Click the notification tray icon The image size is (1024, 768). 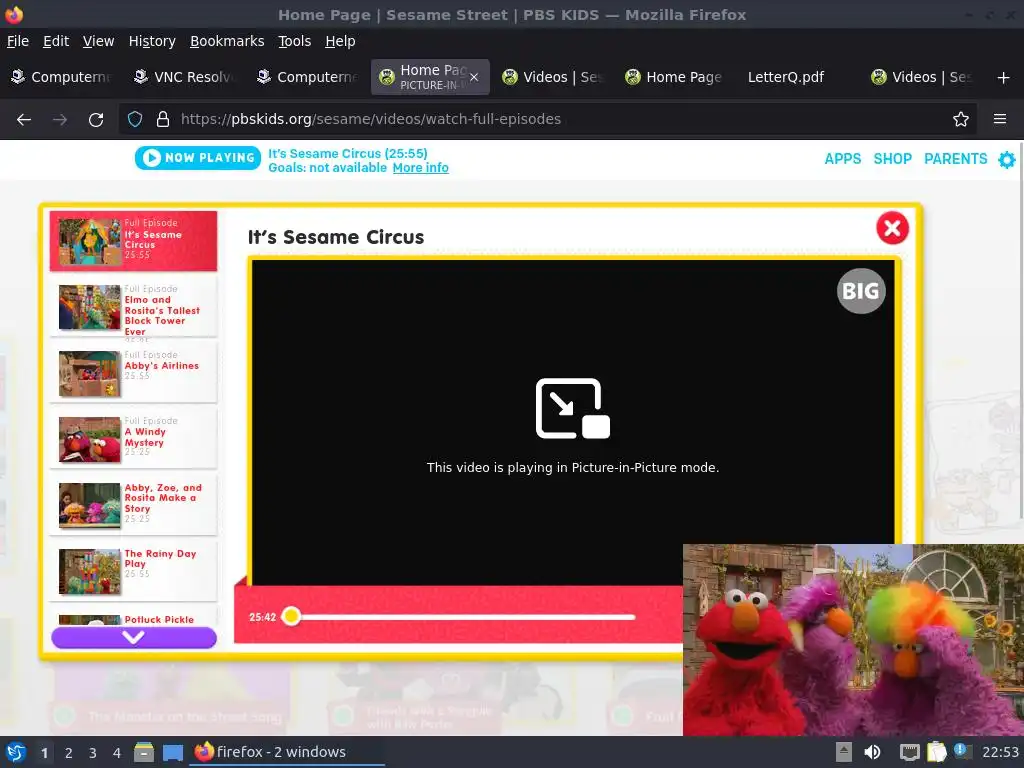click(963, 751)
